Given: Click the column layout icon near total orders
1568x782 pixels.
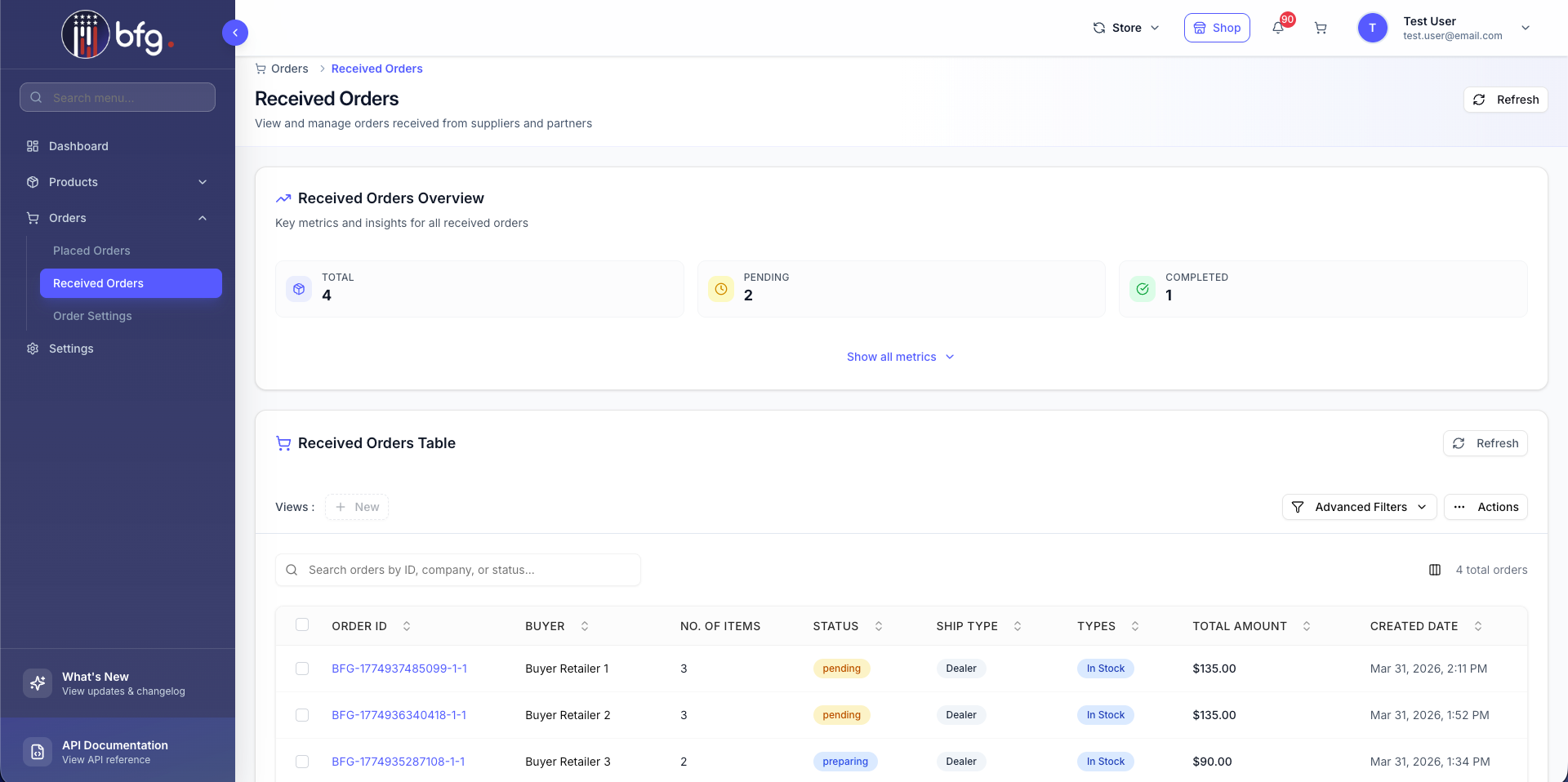Looking at the screenshot, I should pyautogui.click(x=1435, y=570).
